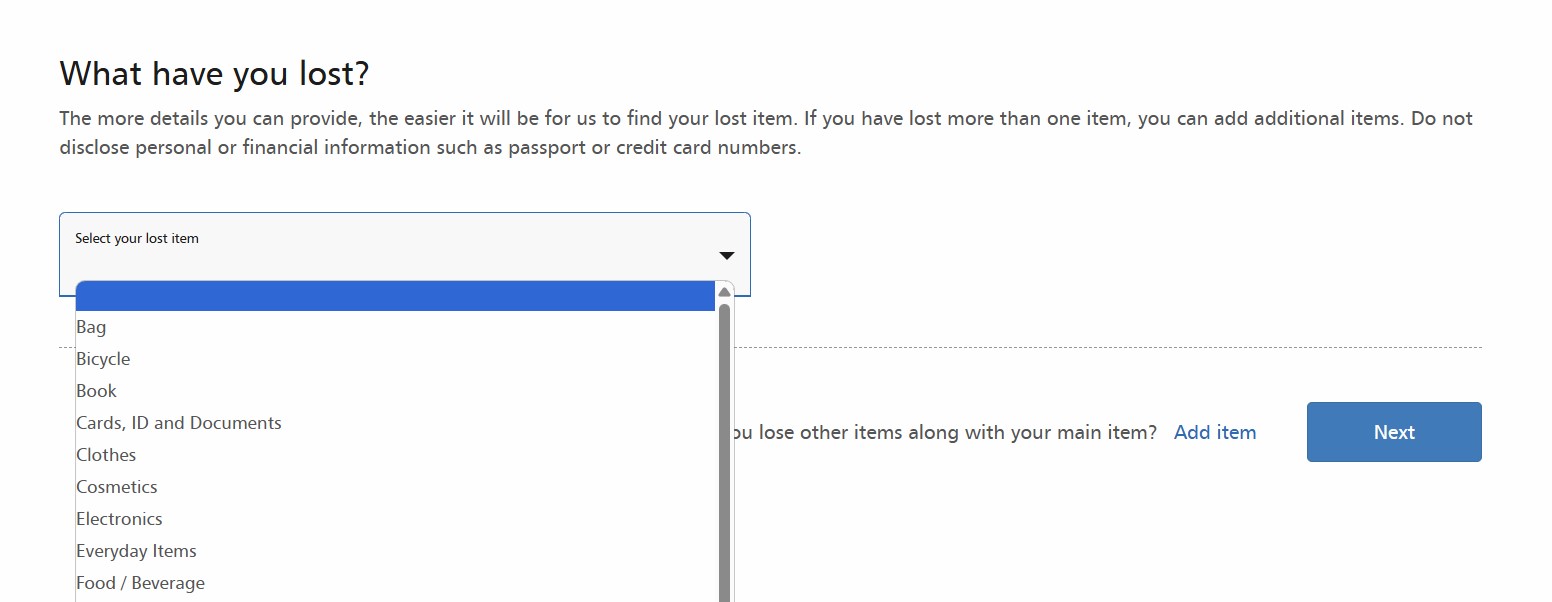Pick Electronics from the list
1552x602 pixels.
point(396,519)
